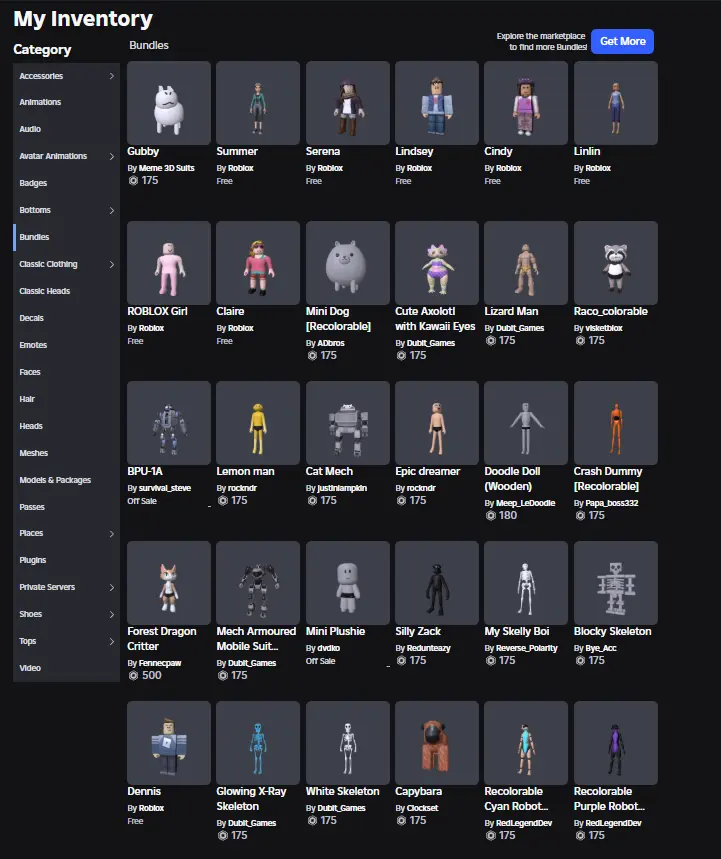721x859 pixels.
Task: Expand the Avatar Animations category chevron
Action: 112,156
